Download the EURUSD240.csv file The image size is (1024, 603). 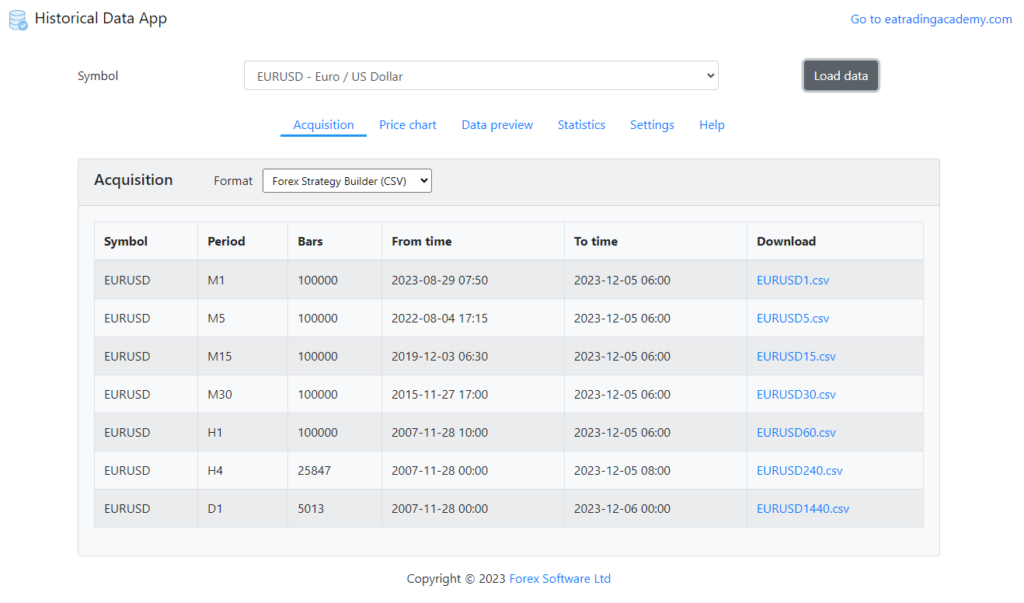click(799, 470)
